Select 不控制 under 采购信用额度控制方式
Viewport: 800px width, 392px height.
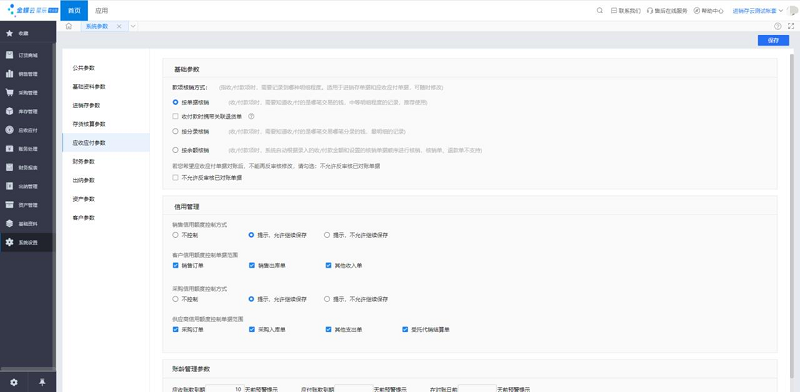pyautogui.click(x=176, y=299)
